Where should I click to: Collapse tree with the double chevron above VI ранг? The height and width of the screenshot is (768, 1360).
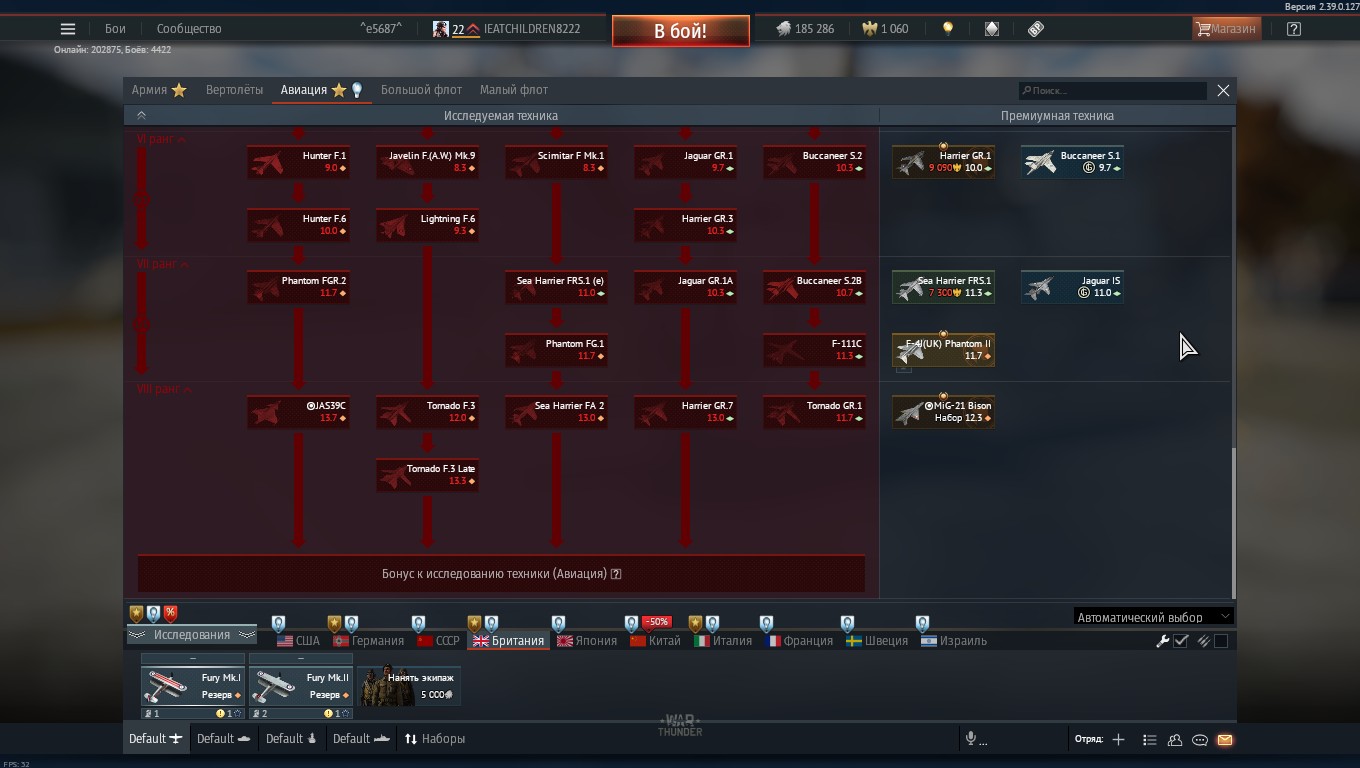[141, 116]
